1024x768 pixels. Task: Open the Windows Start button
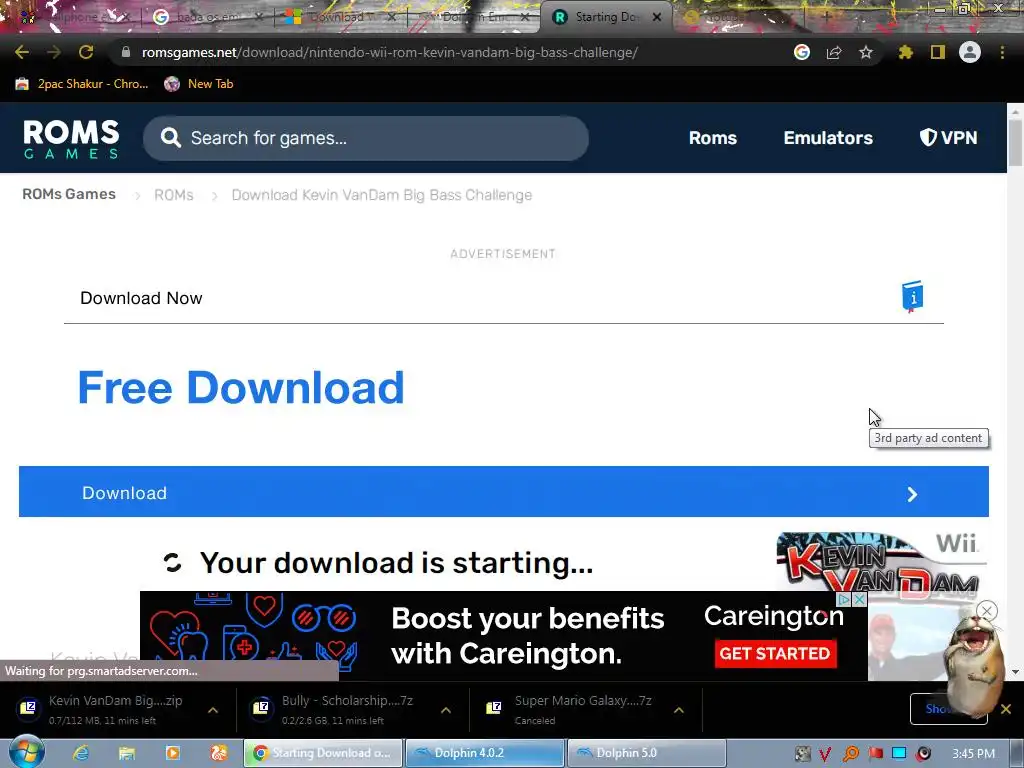27,752
